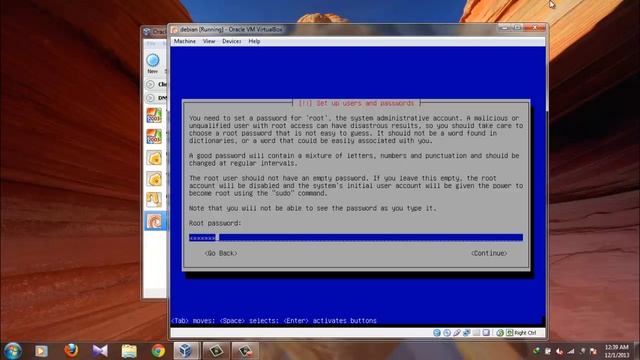Select the second yellow-icon VM in Manager list
Viewport: 640px width, 360px height.
pyautogui.click(x=154, y=179)
